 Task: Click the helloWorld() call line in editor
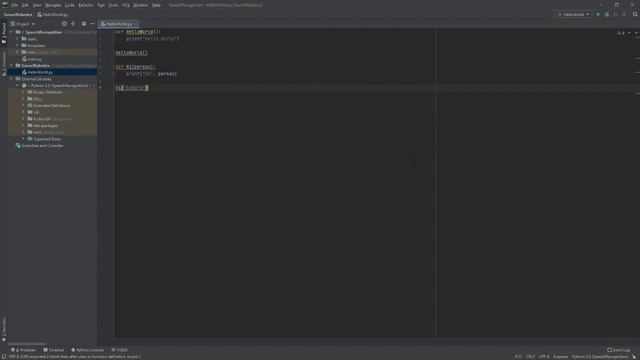tap(131, 53)
